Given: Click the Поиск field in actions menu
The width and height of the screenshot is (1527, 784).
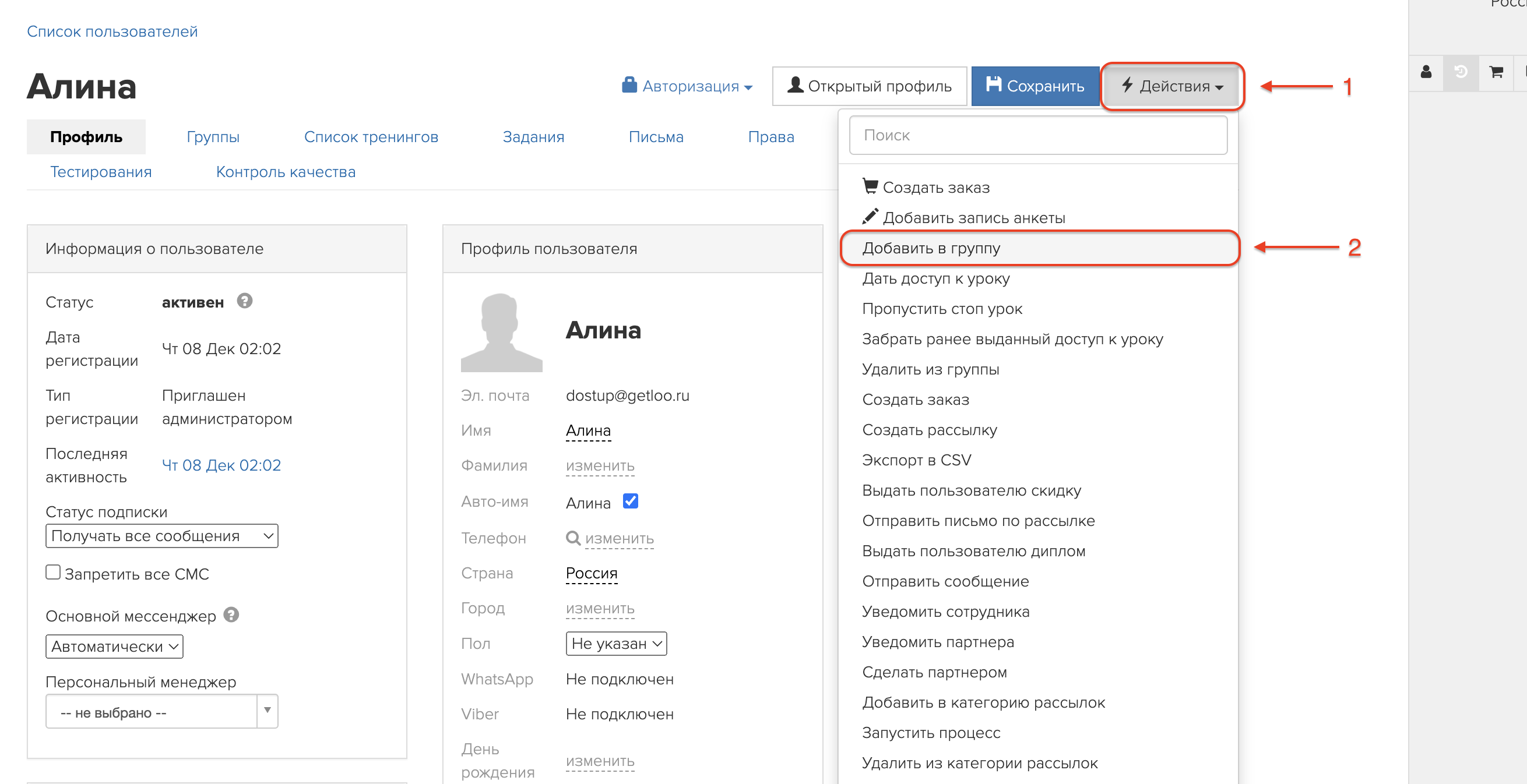Looking at the screenshot, I should (x=1037, y=135).
